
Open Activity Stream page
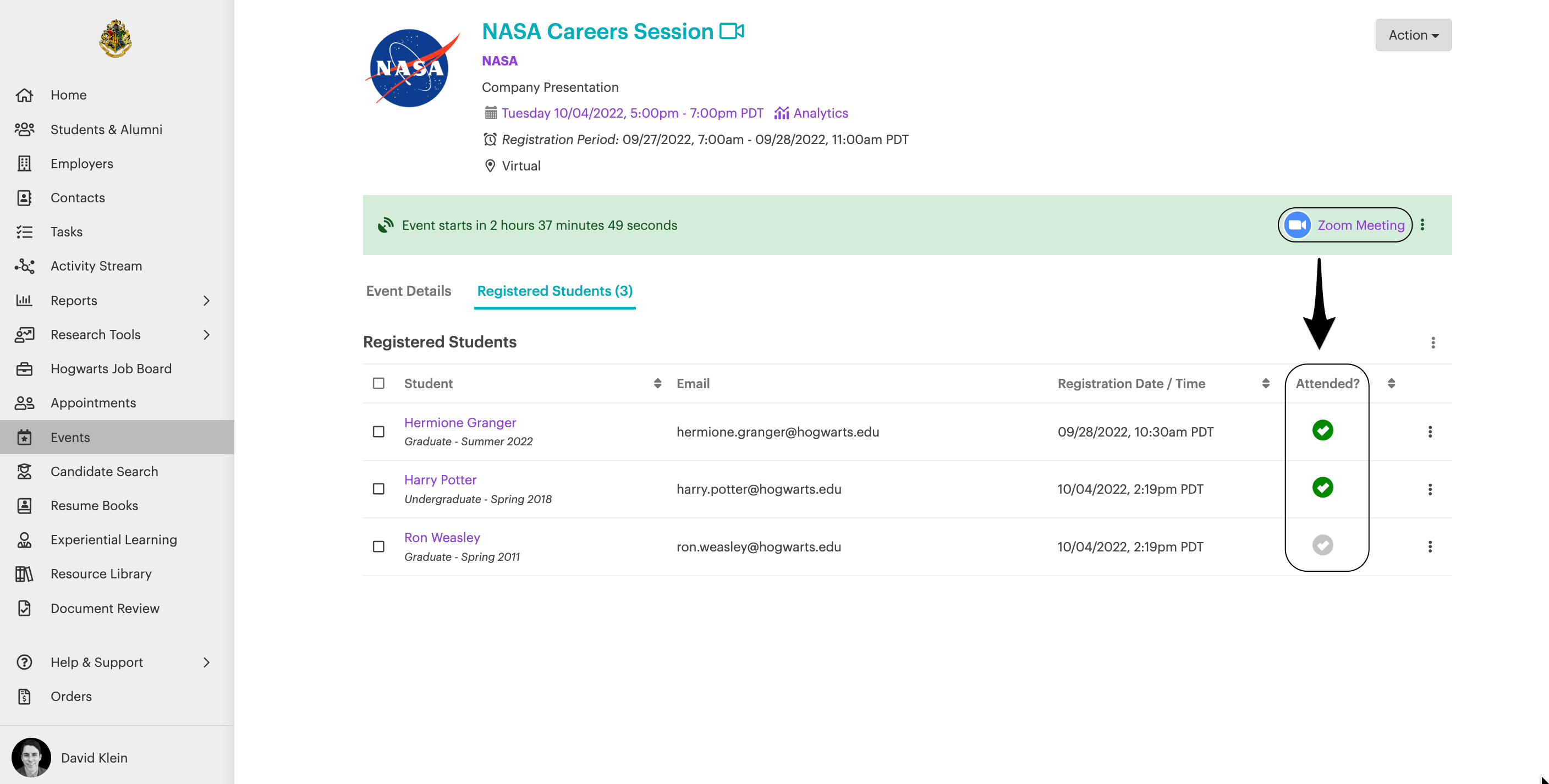click(x=96, y=266)
